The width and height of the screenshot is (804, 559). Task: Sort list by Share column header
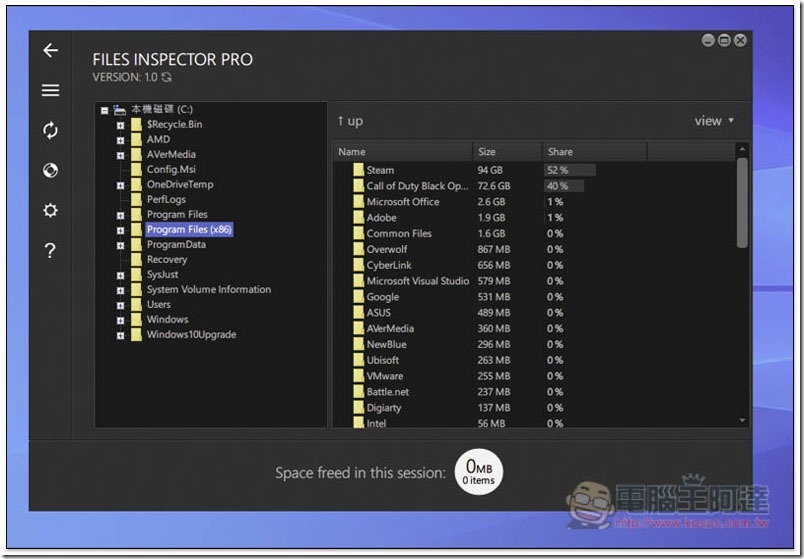[x=594, y=152]
